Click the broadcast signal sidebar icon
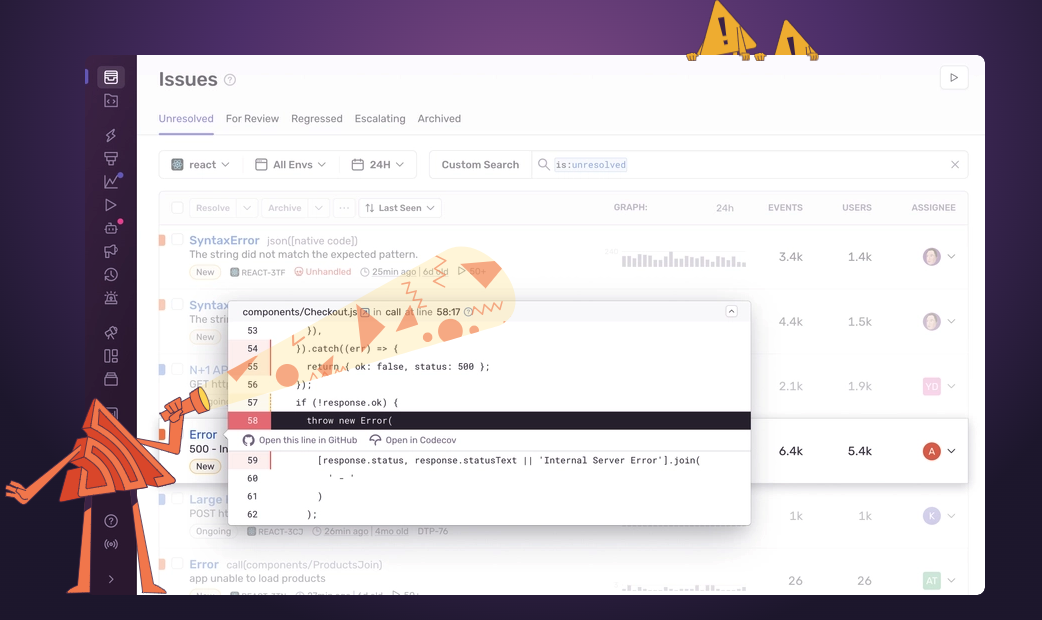This screenshot has height=620, width=1042. coord(111,545)
